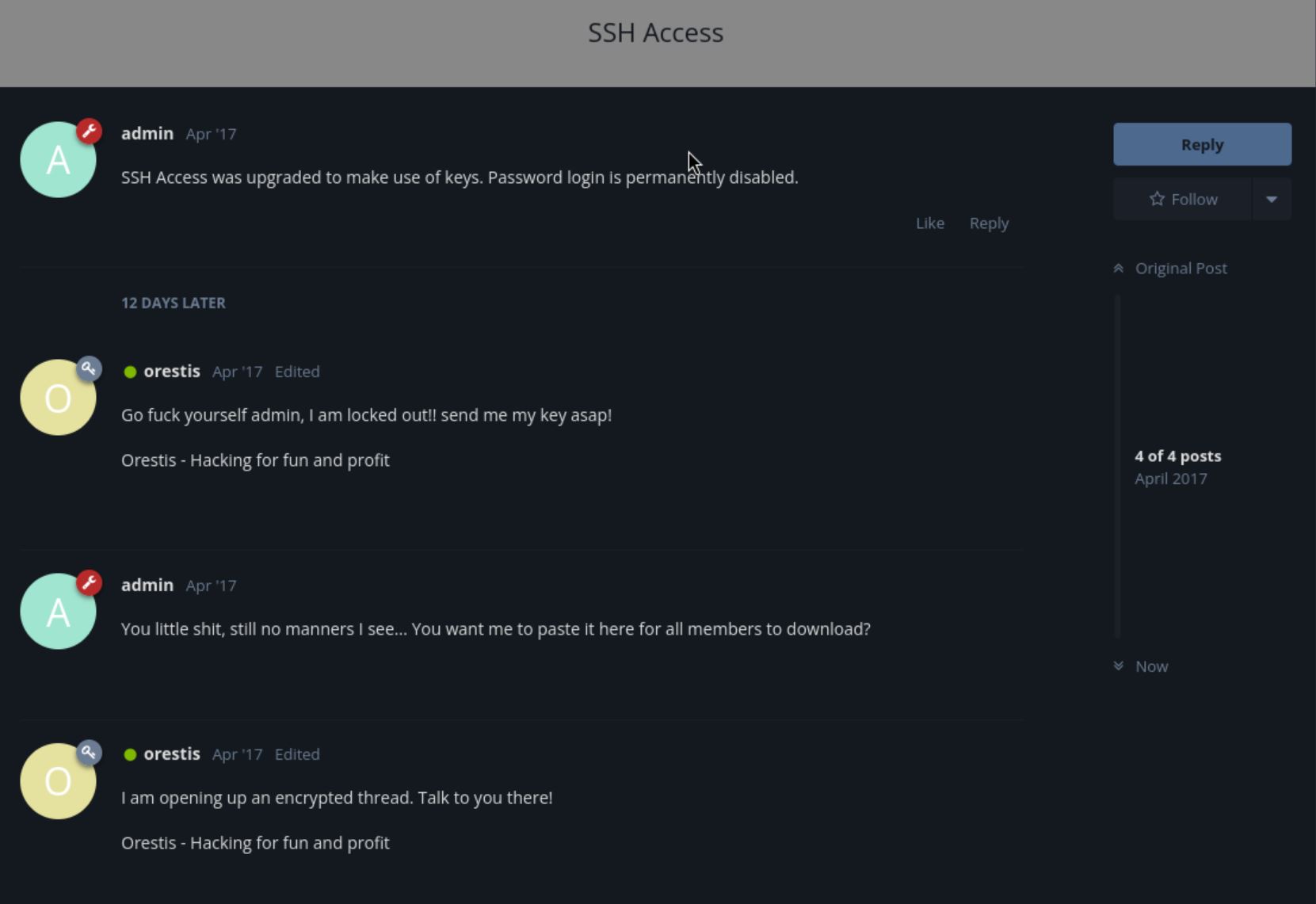Open orestis's username on the locked-out post
Screen dimensions: 1316x904
click(x=171, y=372)
